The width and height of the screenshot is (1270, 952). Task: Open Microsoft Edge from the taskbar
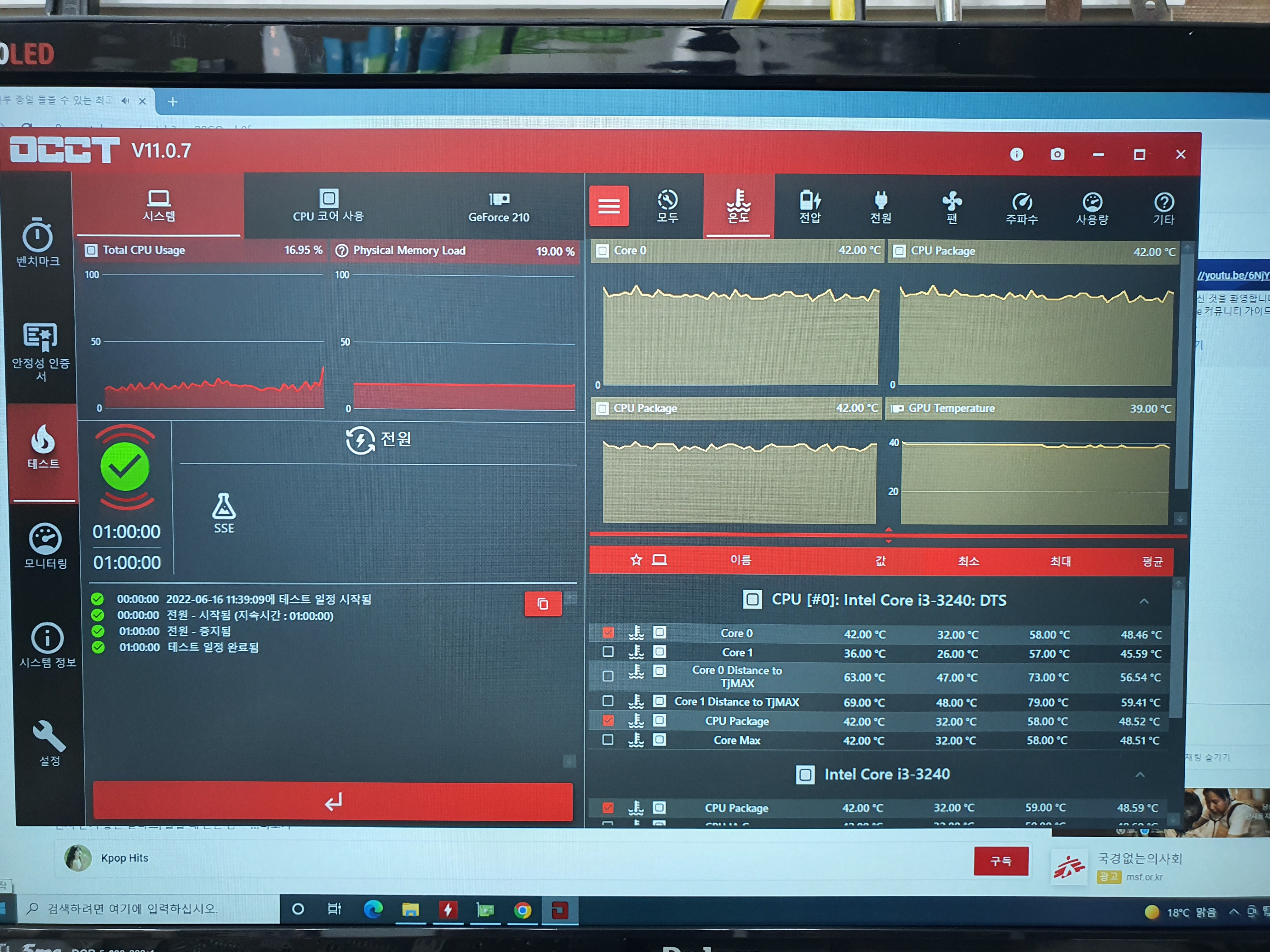coord(373,909)
